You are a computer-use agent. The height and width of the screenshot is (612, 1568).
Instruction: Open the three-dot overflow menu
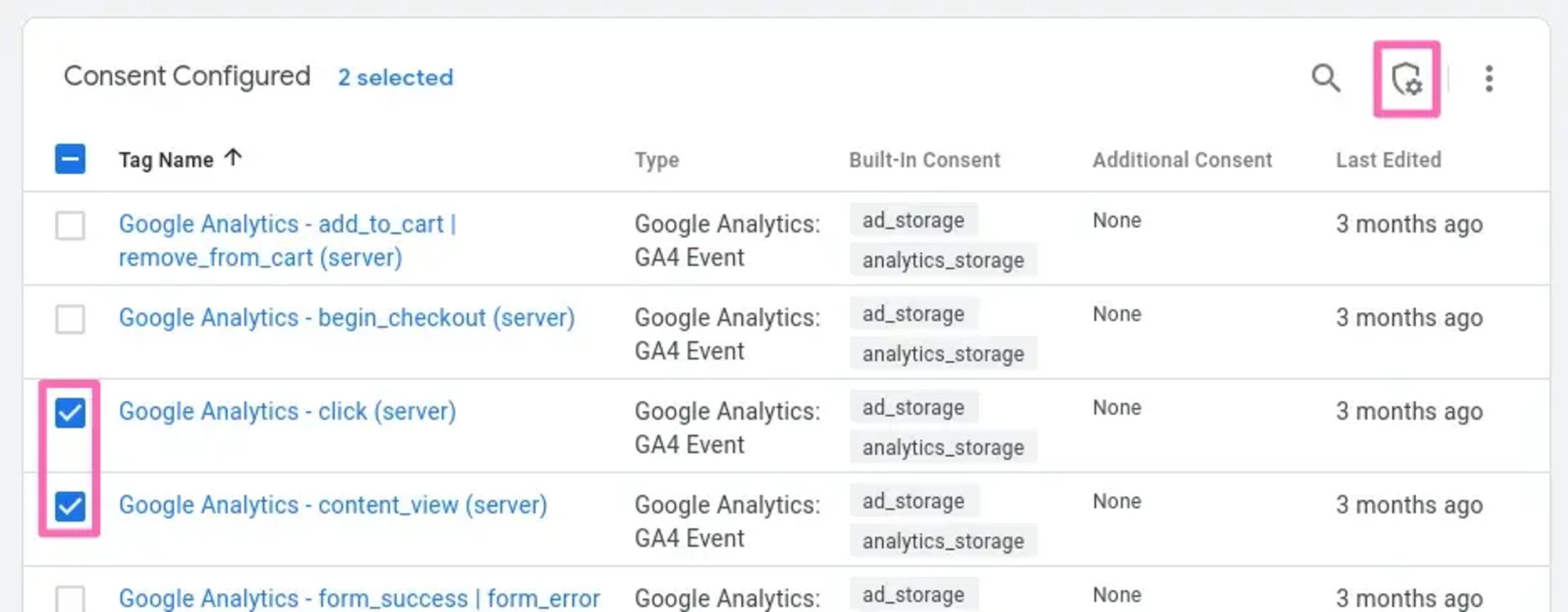click(1489, 79)
